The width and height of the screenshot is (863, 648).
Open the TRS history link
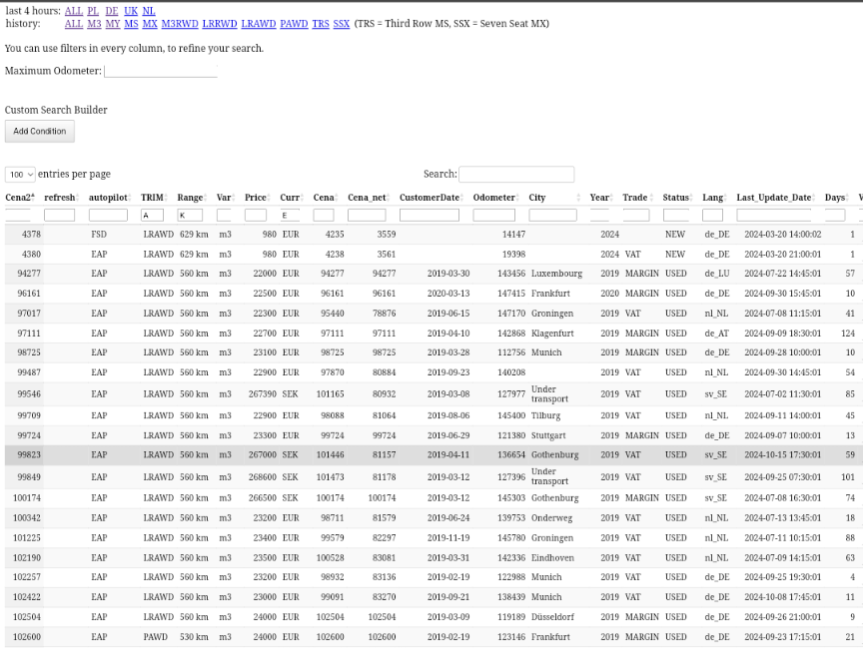320,24
